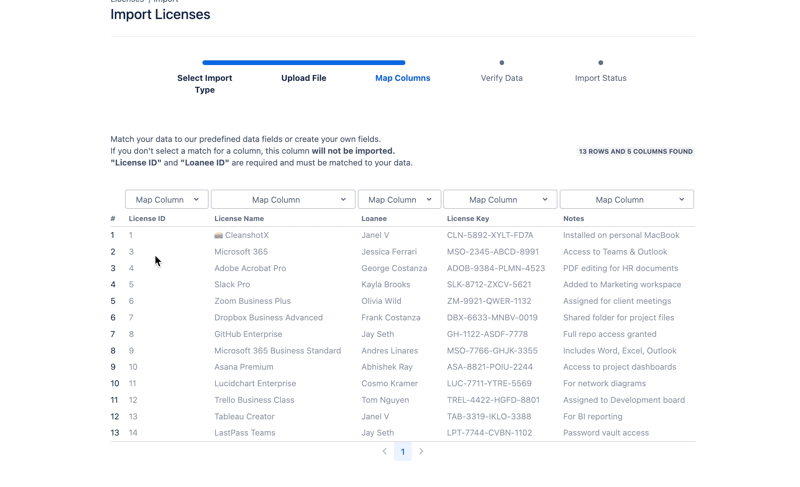The height and width of the screenshot is (487, 800).
Task: Click Microsoft 365 Business Standard cell
Action: (x=278, y=350)
